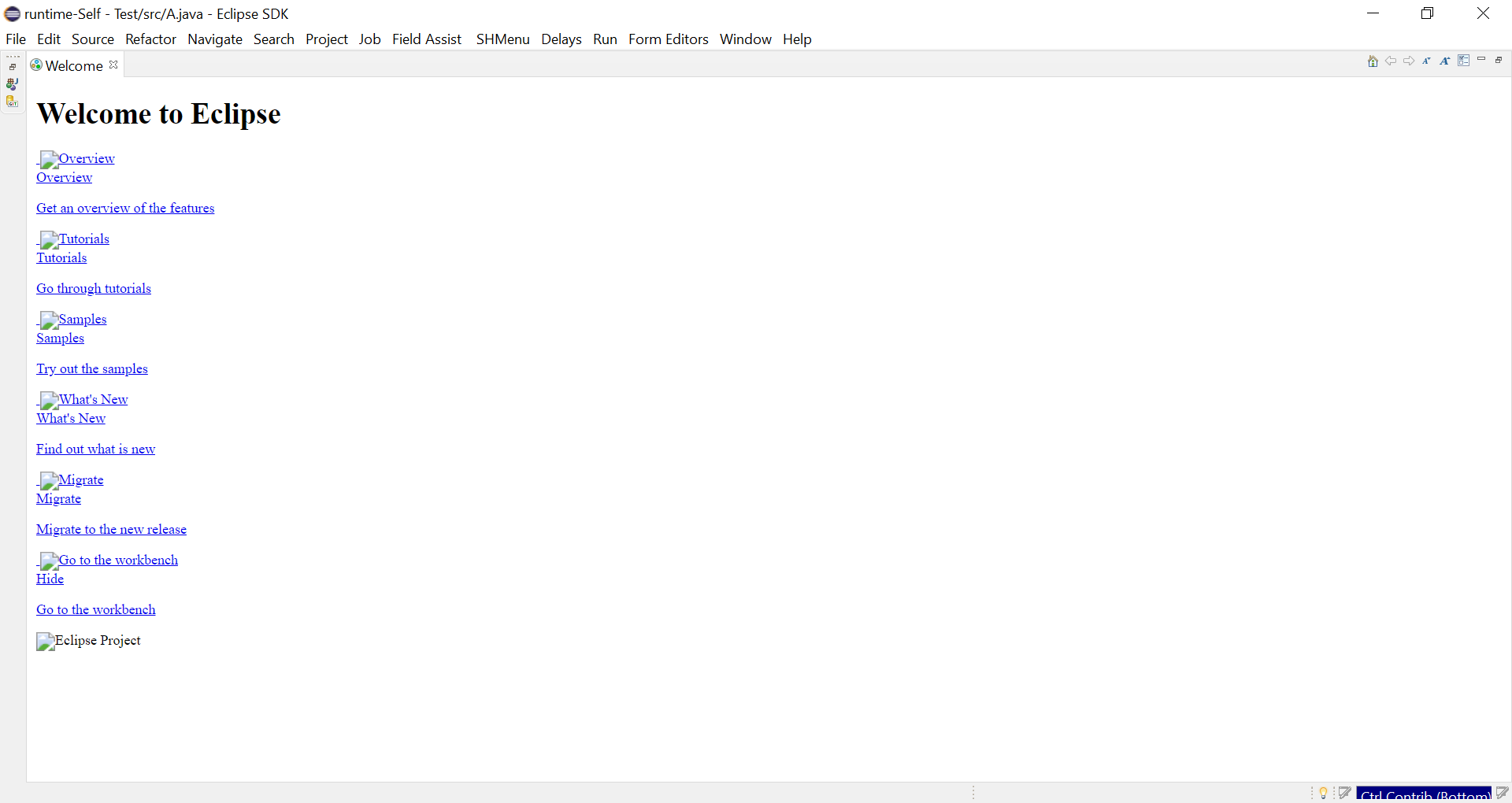Screen dimensions: 1512x803
Task: Click the Ctrl Contrib (Bottom) status control
Action: 1423,794
